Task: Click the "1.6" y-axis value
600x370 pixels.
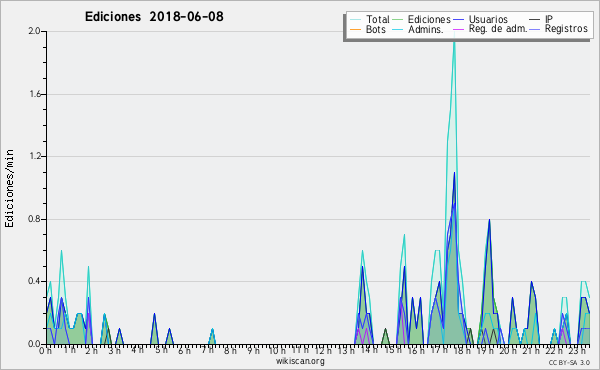Action: (35, 94)
